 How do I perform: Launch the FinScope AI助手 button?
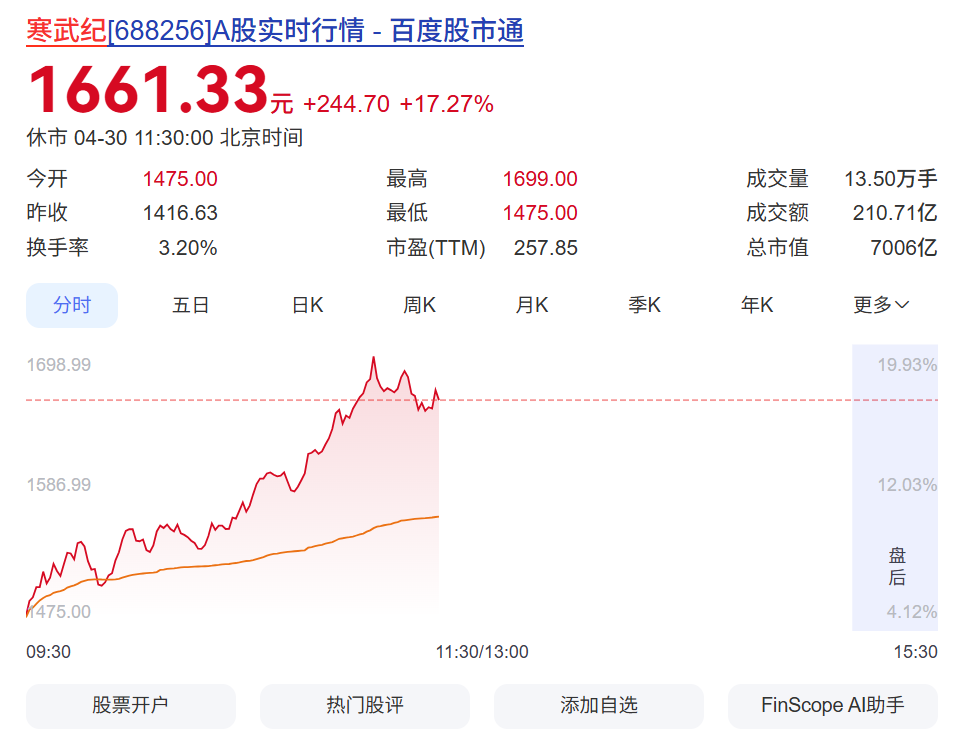click(833, 706)
